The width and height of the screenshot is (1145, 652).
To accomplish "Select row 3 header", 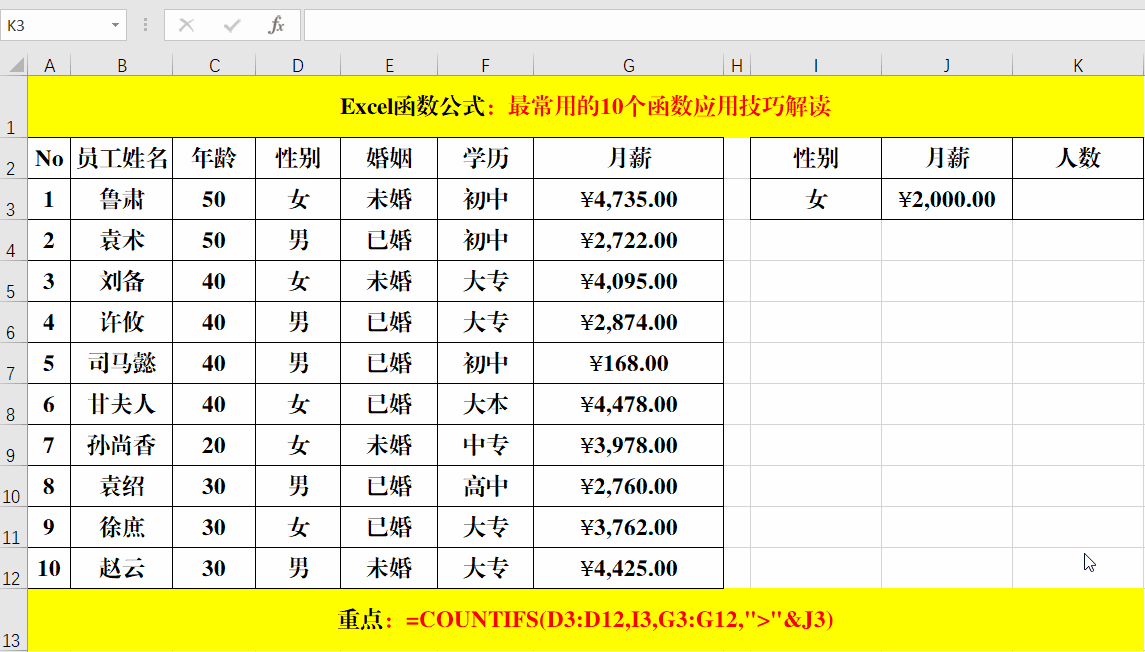I will (14, 199).
